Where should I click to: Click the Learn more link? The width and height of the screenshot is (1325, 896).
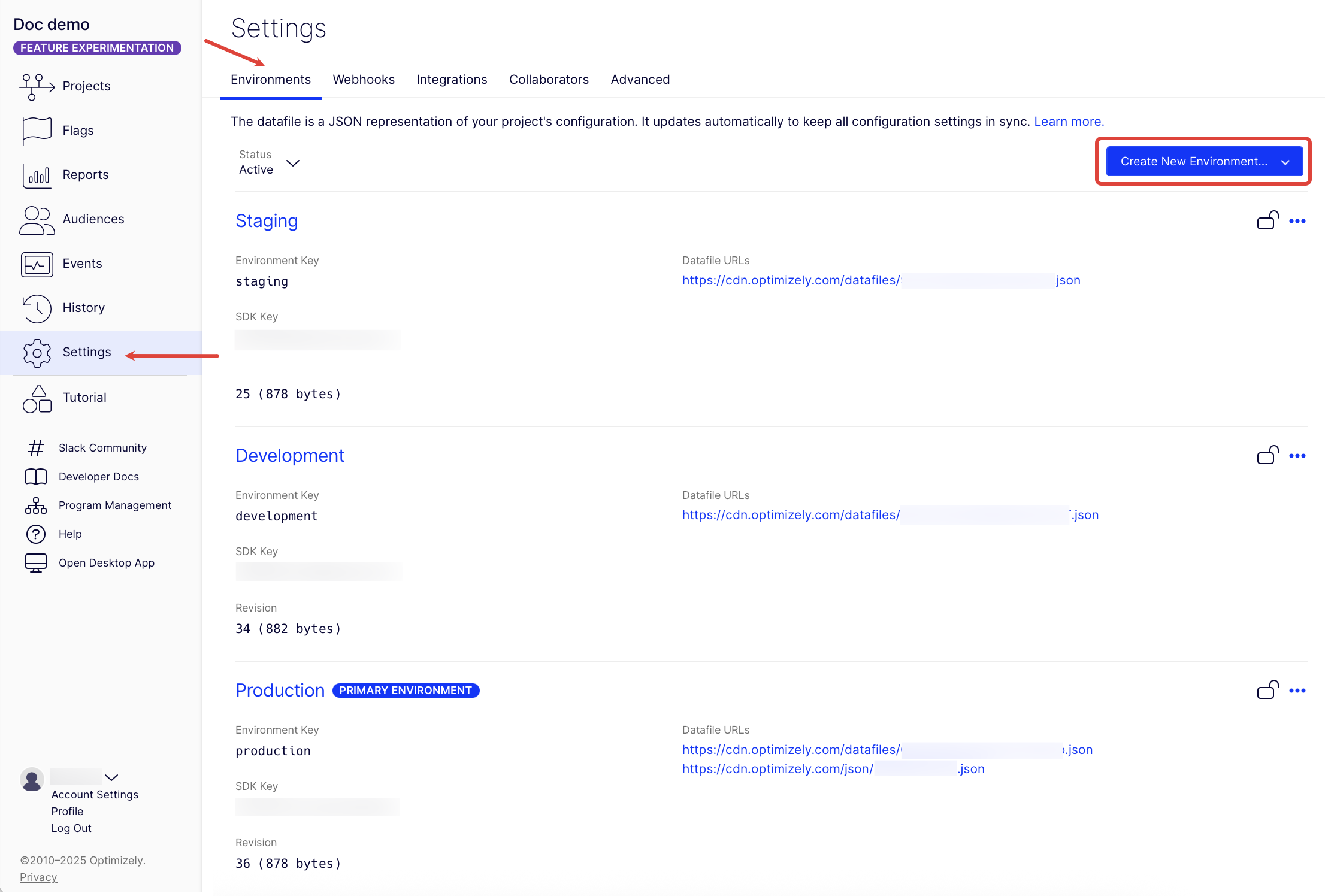point(1069,122)
